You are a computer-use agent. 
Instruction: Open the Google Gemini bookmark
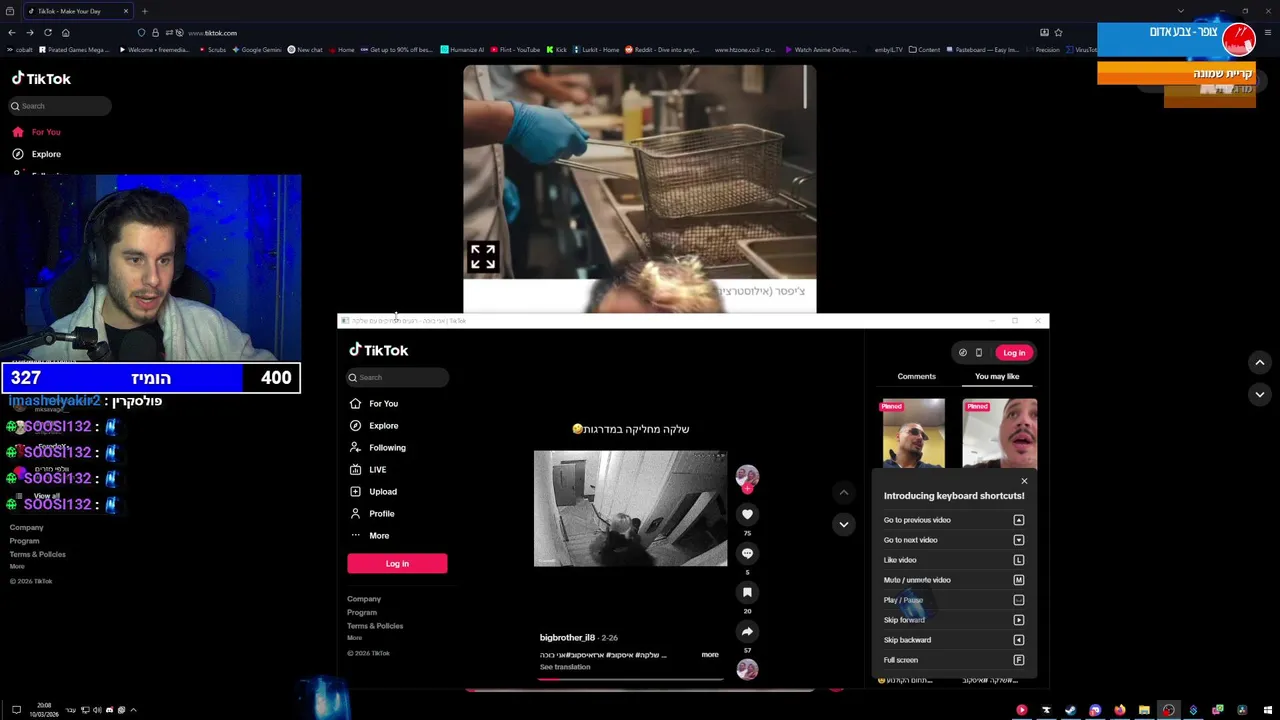(257, 50)
